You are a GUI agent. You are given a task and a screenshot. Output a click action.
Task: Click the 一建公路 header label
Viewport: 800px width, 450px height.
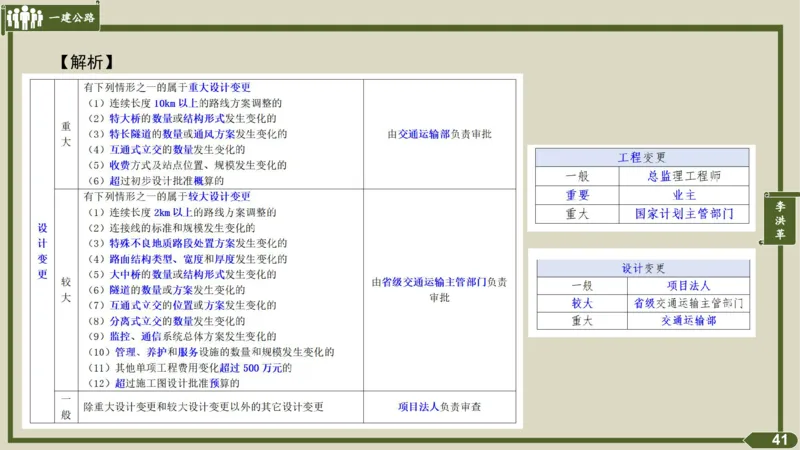click(72, 18)
